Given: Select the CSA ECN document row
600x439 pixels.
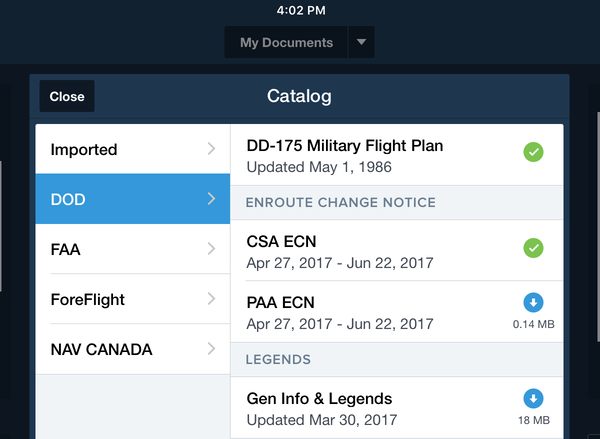Looking at the screenshot, I should 370,250.
